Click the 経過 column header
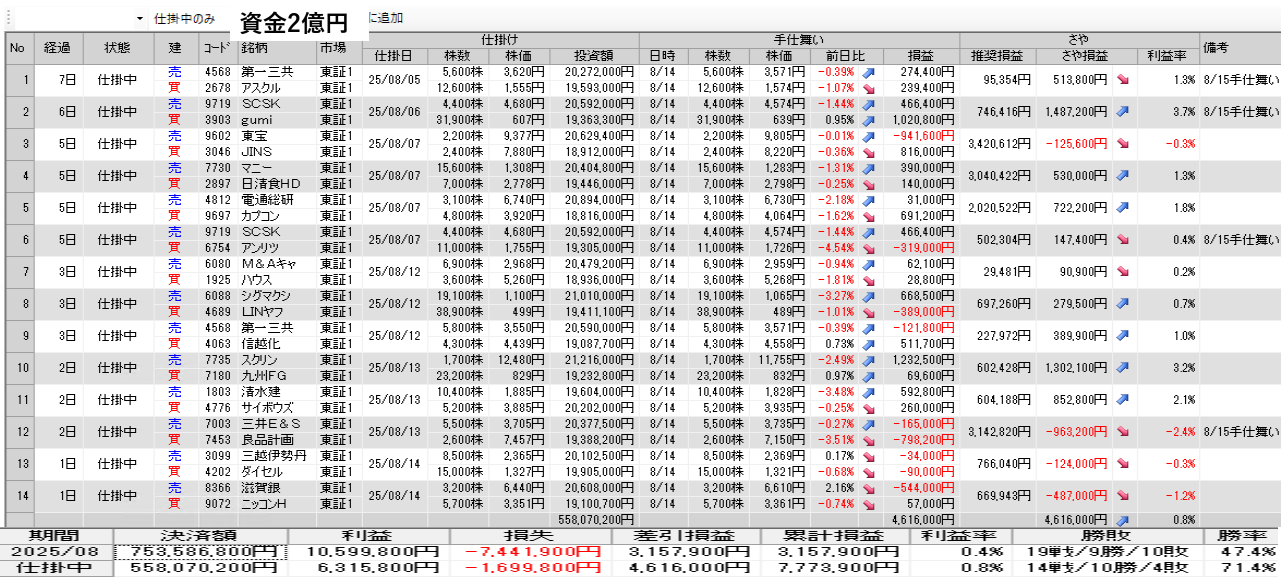Viewport: 1281px width, 577px height. coord(57,47)
